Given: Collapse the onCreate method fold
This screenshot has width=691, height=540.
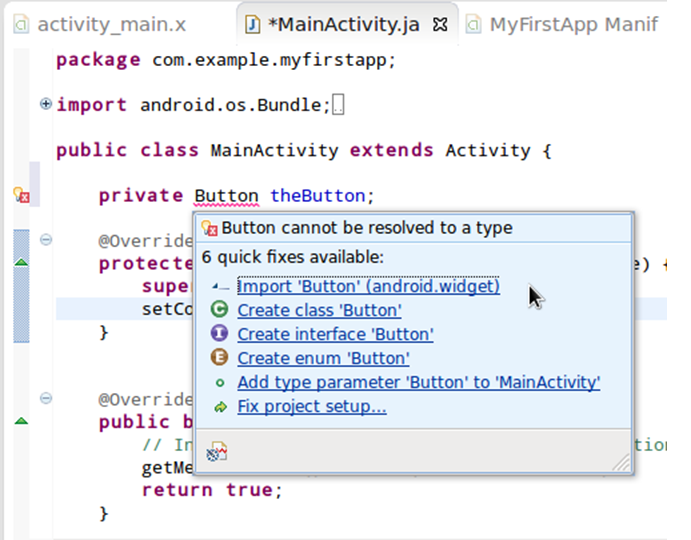Looking at the screenshot, I should (x=45, y=240).
